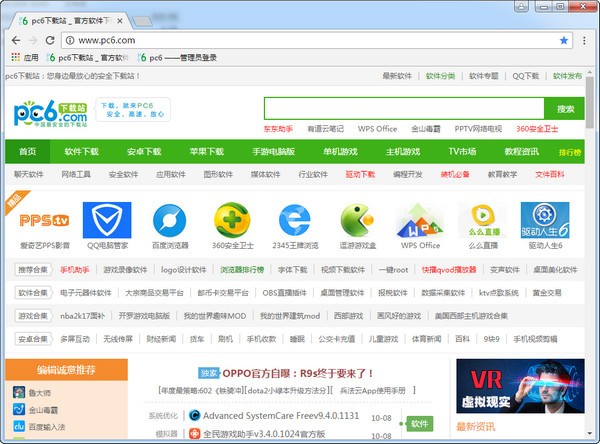Click the 快播qvod播放器 link
The height and width of the screenshot is (444, 600).
449,270
